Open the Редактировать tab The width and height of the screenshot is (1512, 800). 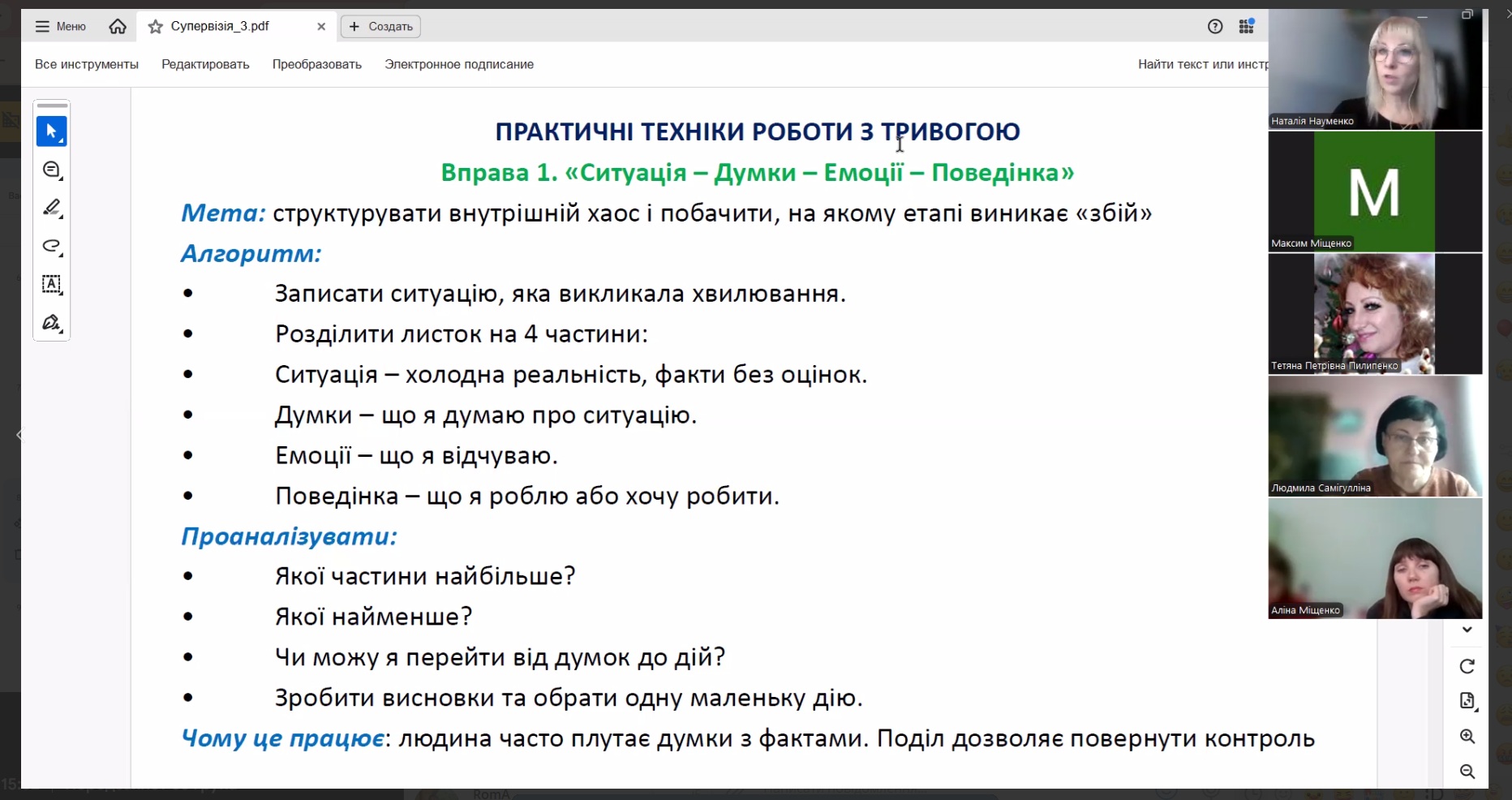pos(205,64)
